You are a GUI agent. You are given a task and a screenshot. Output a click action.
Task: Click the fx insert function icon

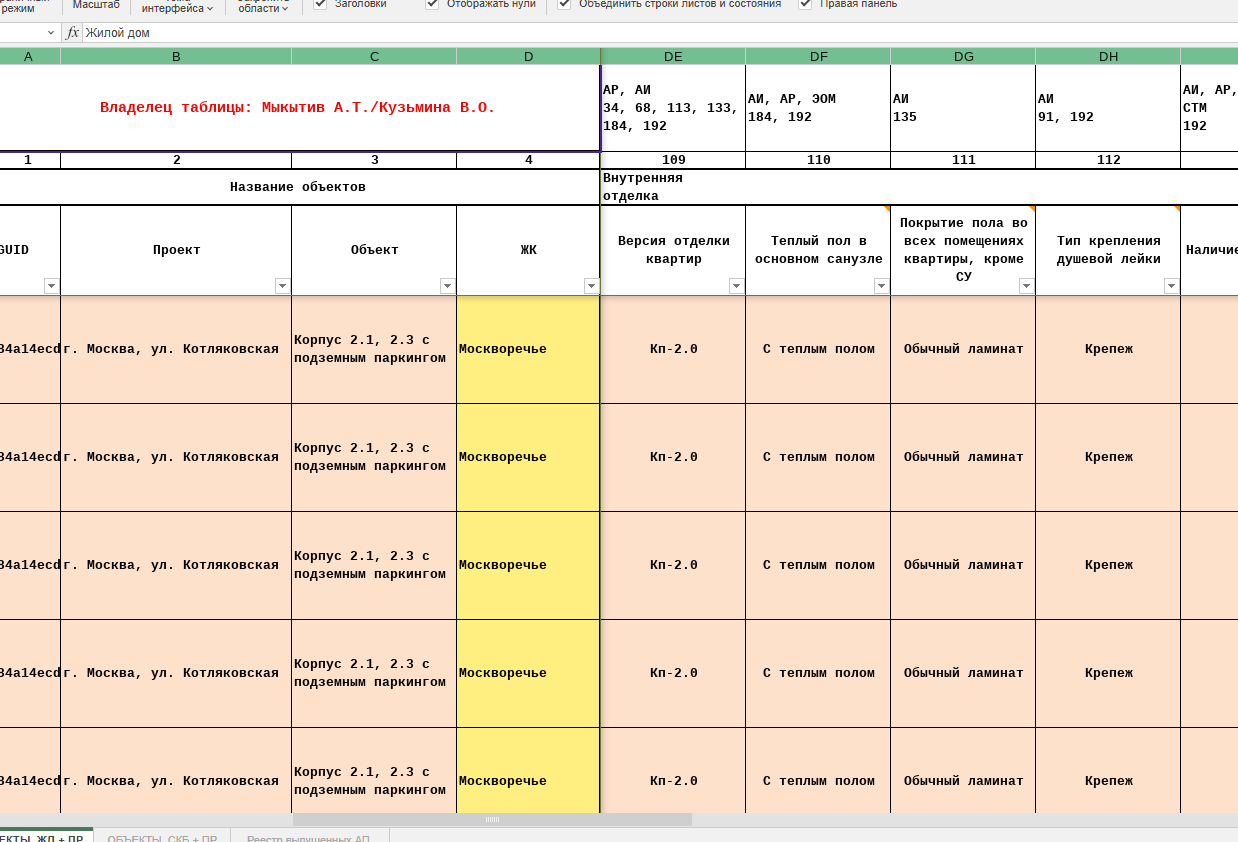[x=73, y=33]
